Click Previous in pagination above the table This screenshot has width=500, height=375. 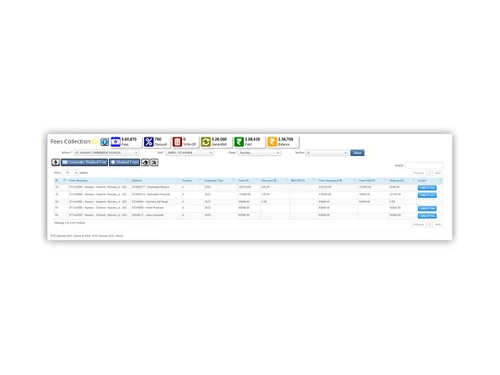point(419,173)
